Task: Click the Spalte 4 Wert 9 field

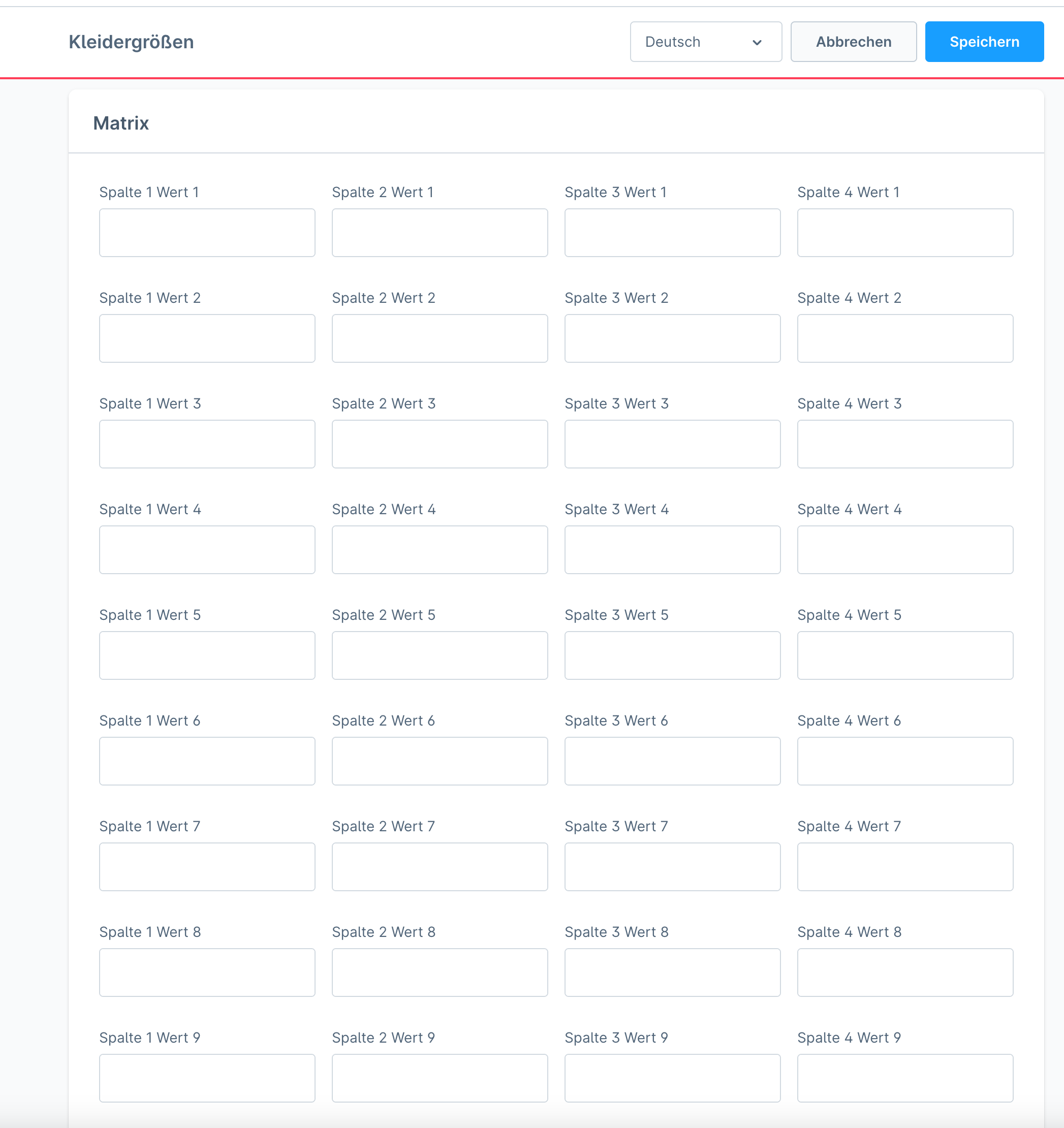Action: 904,1078
